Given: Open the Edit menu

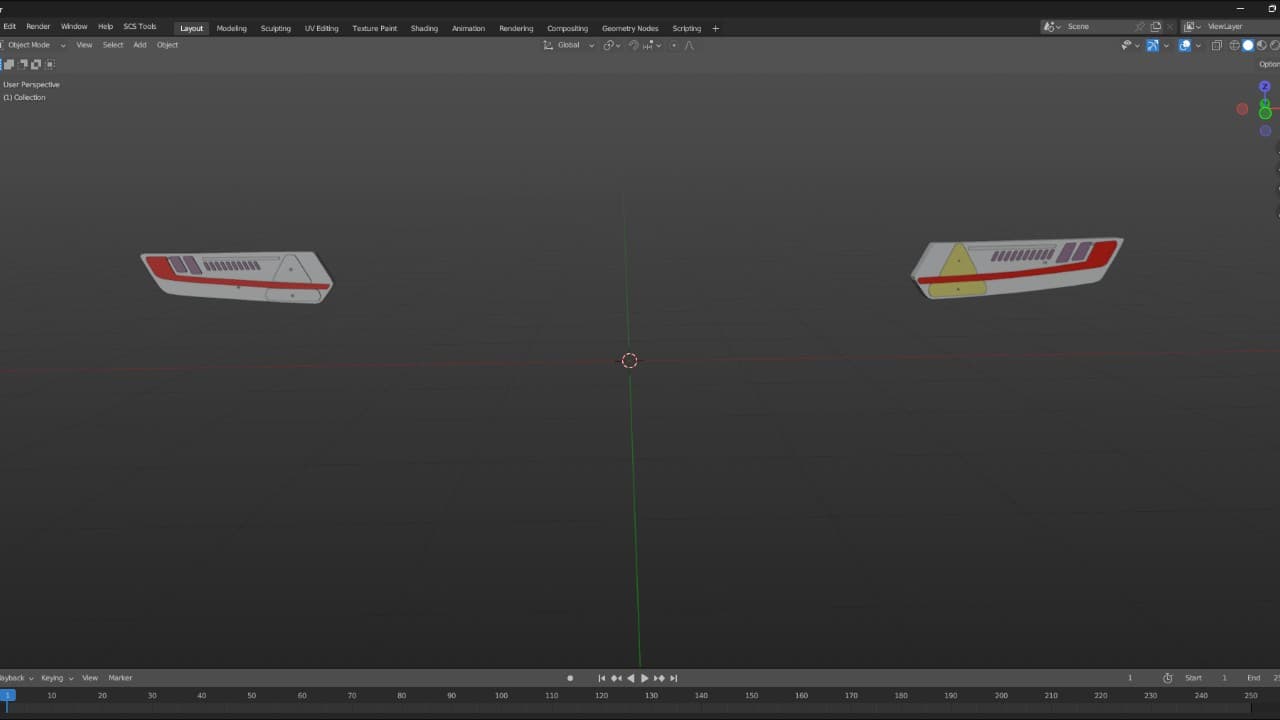Looking at the screenshot, I should click(x=9, y=27).
